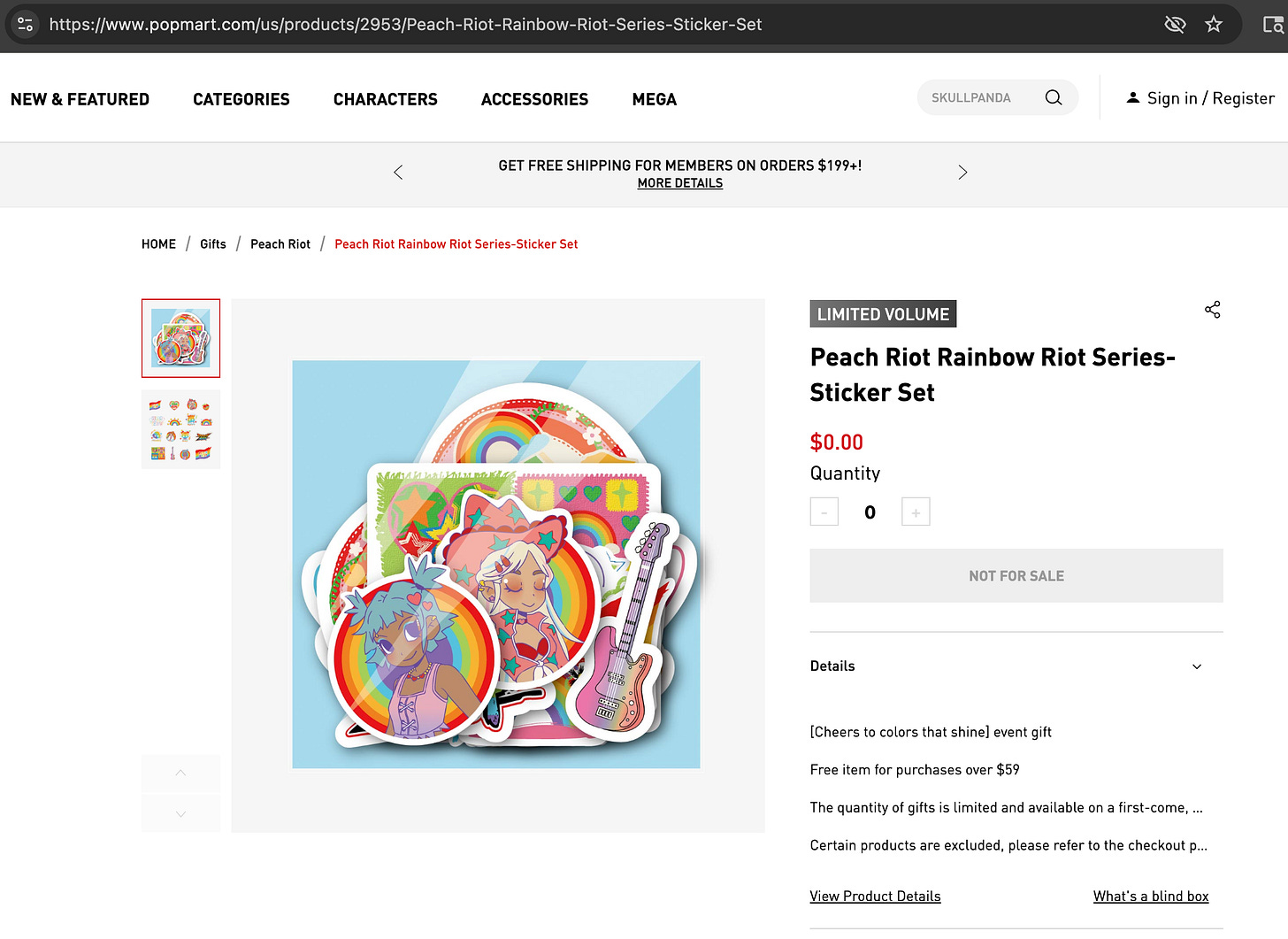The image size is (1288, 939).
Task: Open the browser side panel icon
Action: 1275,24
